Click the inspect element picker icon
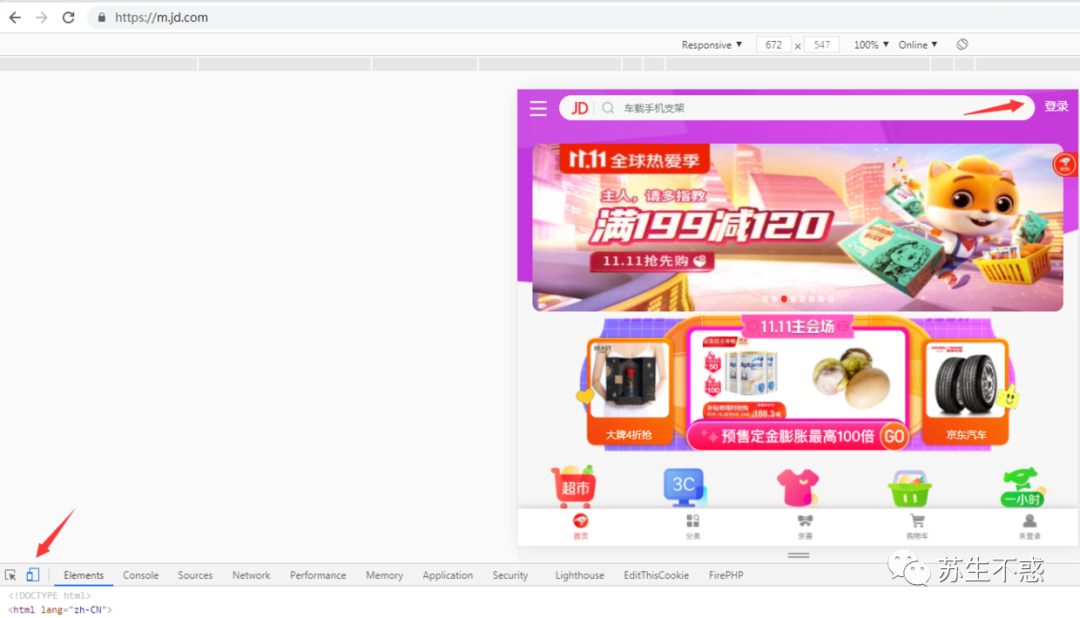1080x618 pixels. [10, 575]
